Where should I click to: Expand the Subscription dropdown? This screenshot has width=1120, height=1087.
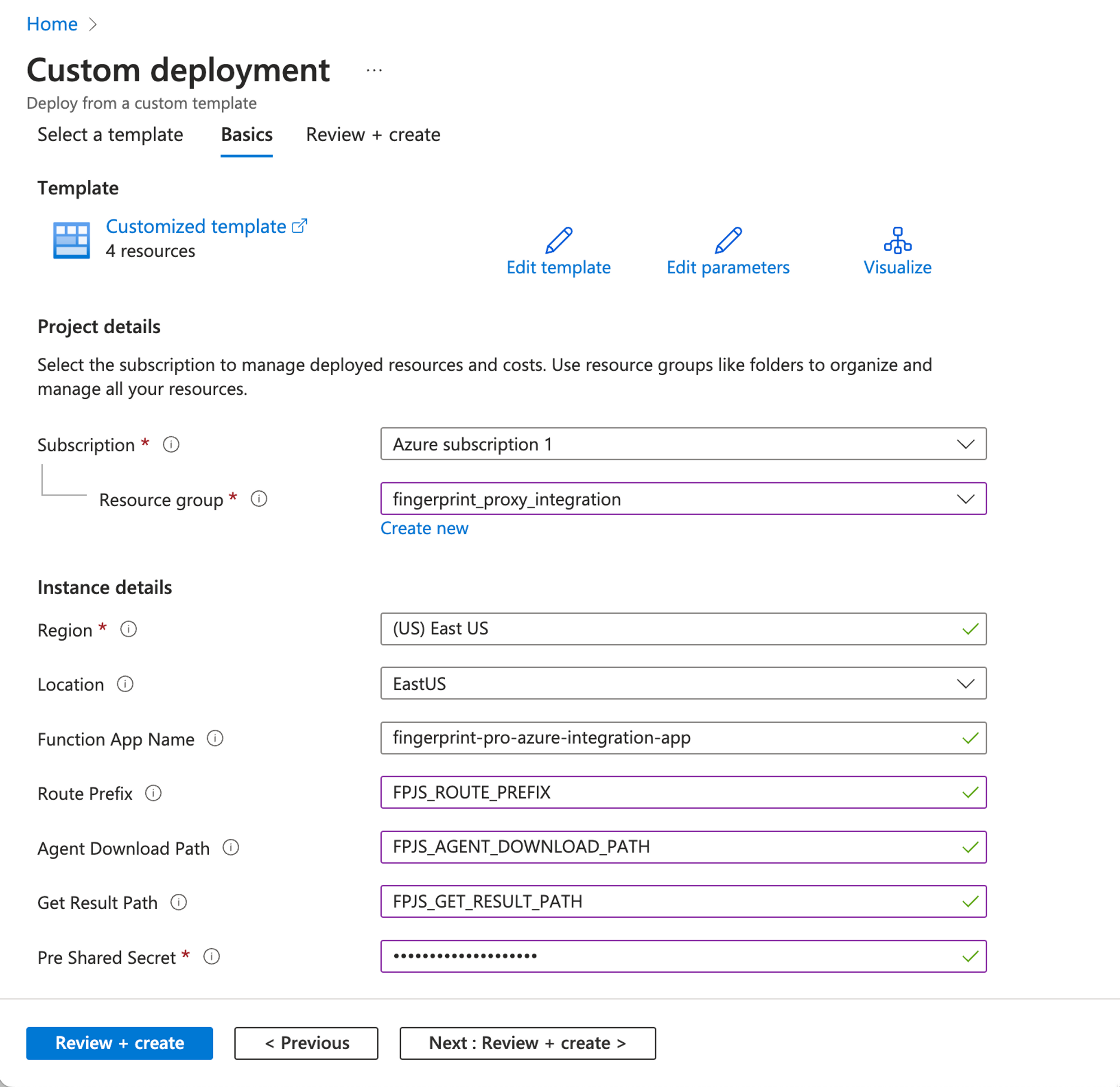(683, 444)
